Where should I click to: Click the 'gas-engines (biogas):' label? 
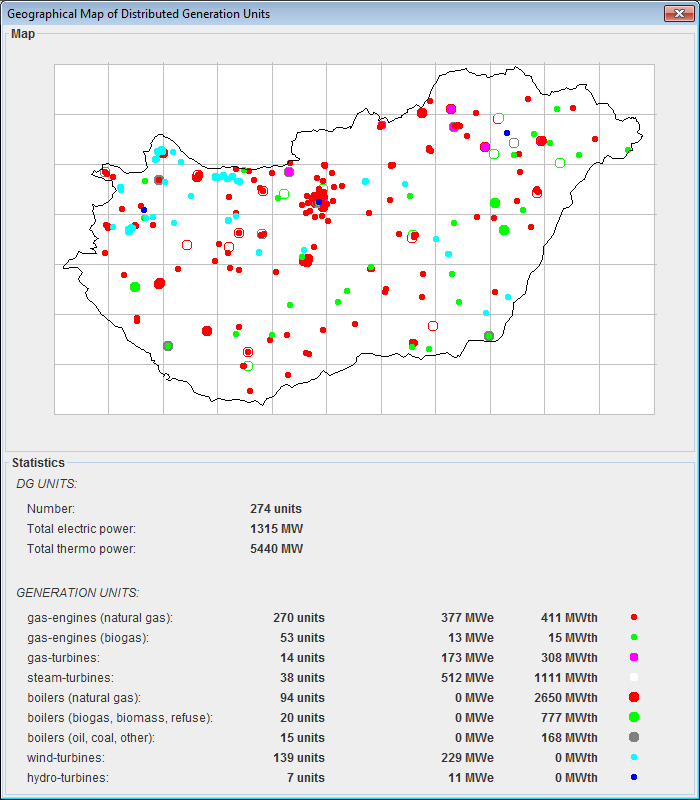(88, 638)
